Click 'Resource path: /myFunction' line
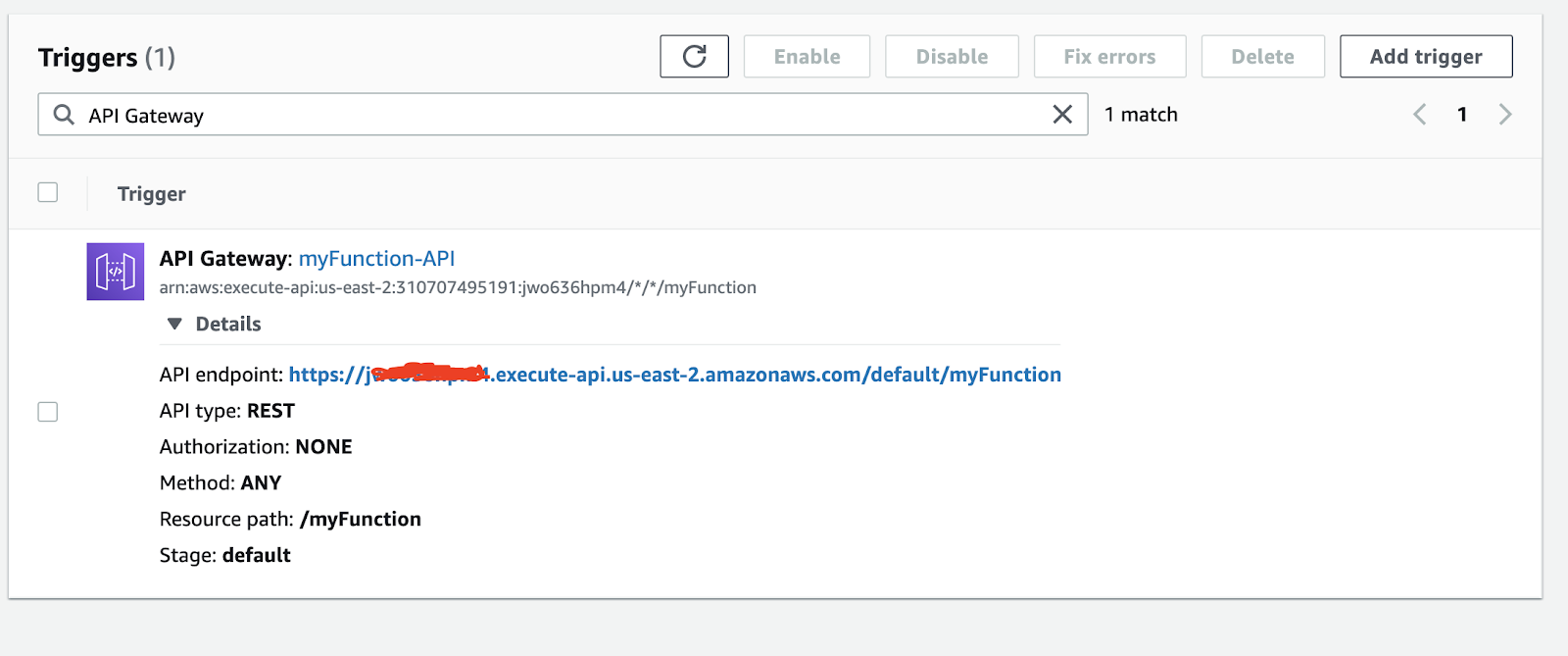 [x=290, y=519]
